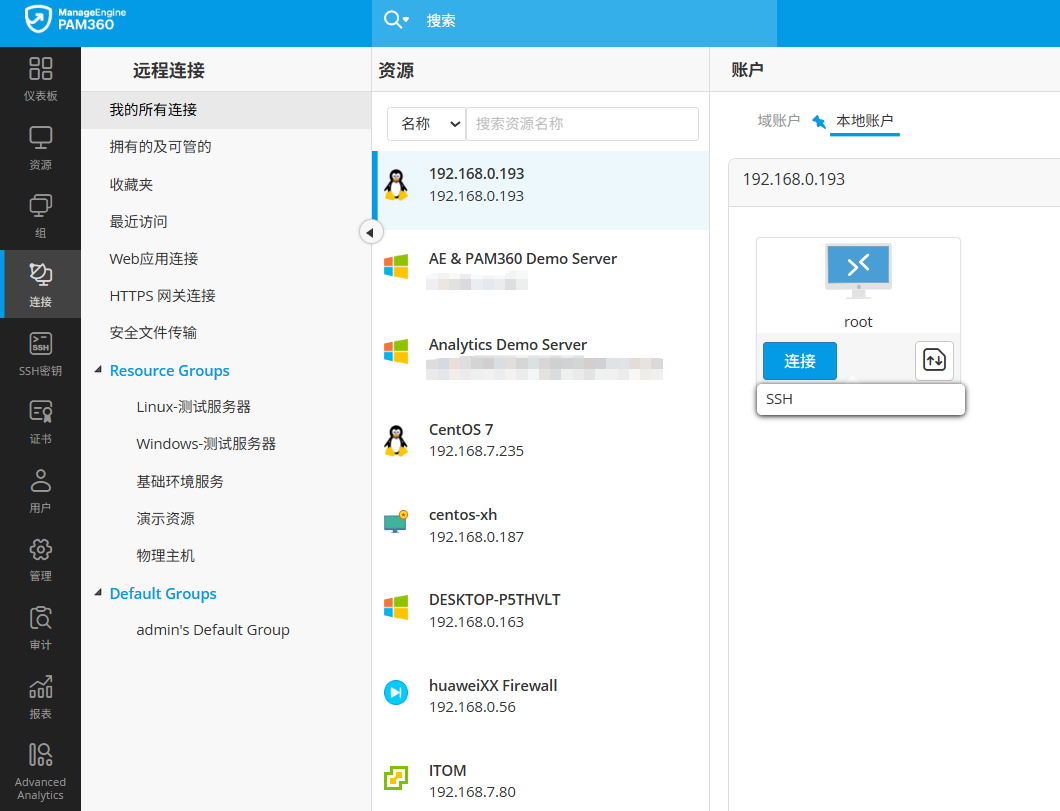Click the file transfer arrows icon beside 连接
The image size is (1060, 811).
click(934, 361)
